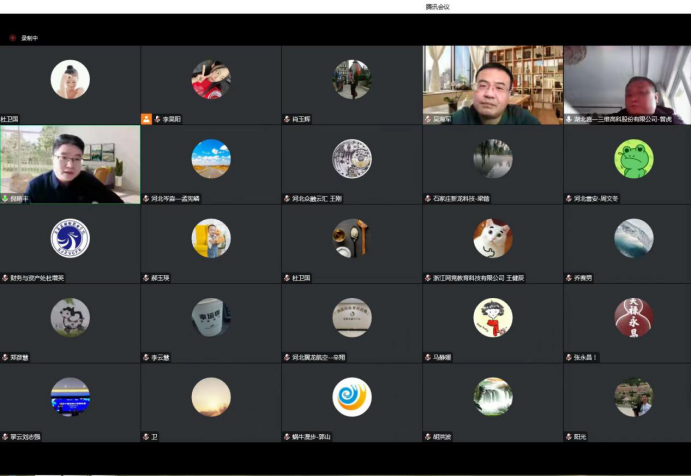
Task: Click the 腾讯会议 window title
Action: pyautogui.click(x=437, y=6)
